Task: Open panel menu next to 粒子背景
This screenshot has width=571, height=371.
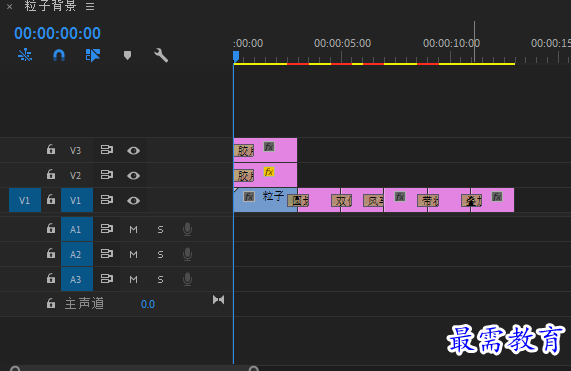Action: click(90, 6)
